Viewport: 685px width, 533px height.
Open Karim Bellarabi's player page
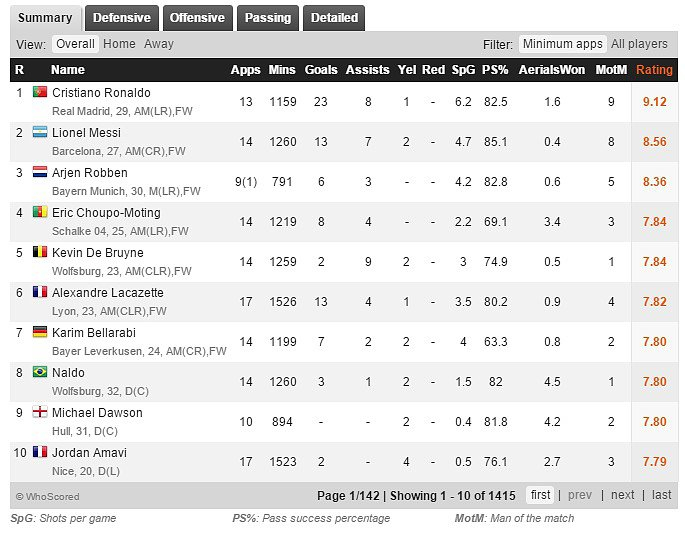pos(94,333)
